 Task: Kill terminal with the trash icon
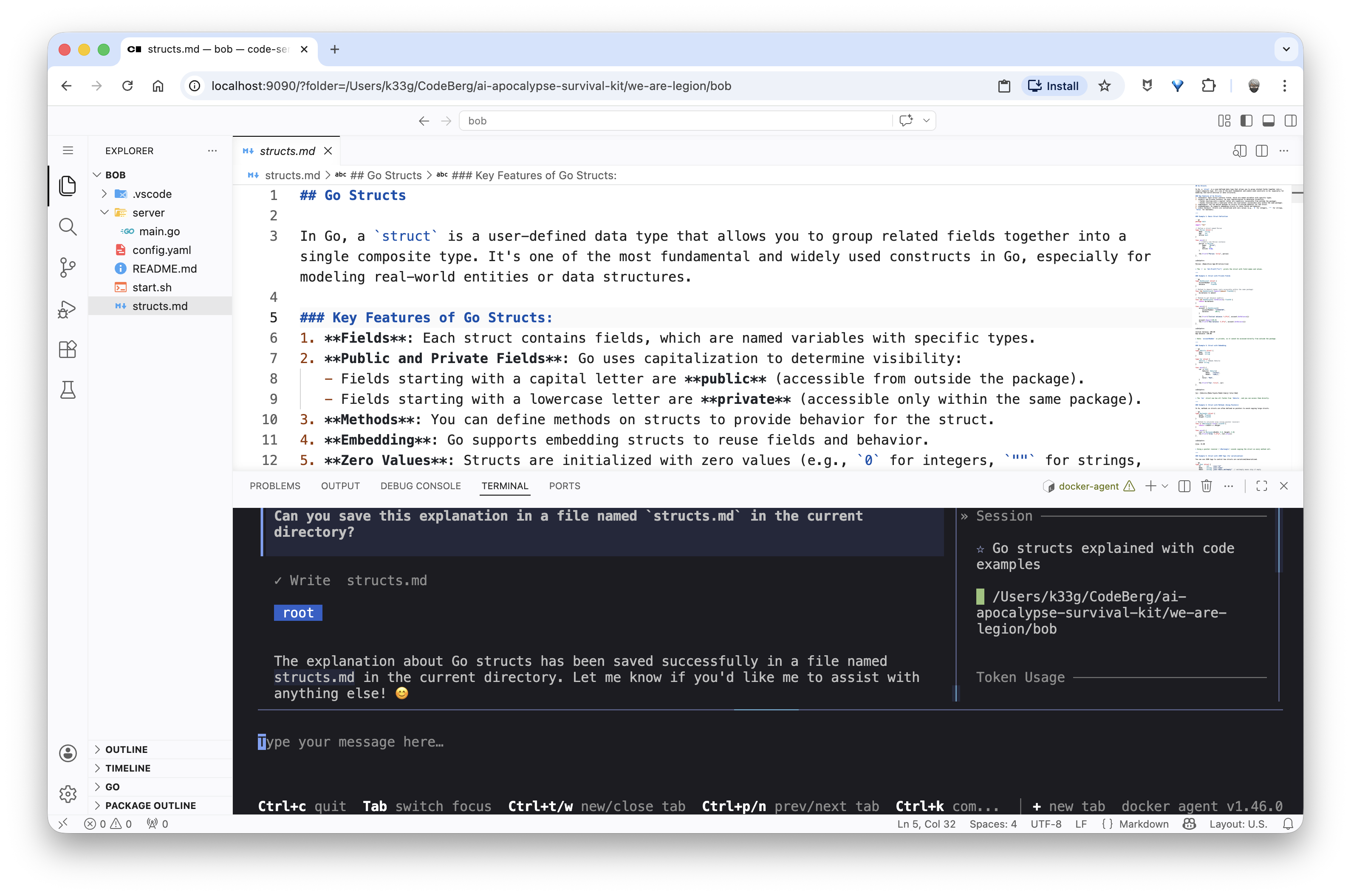tap(1207, 486)
